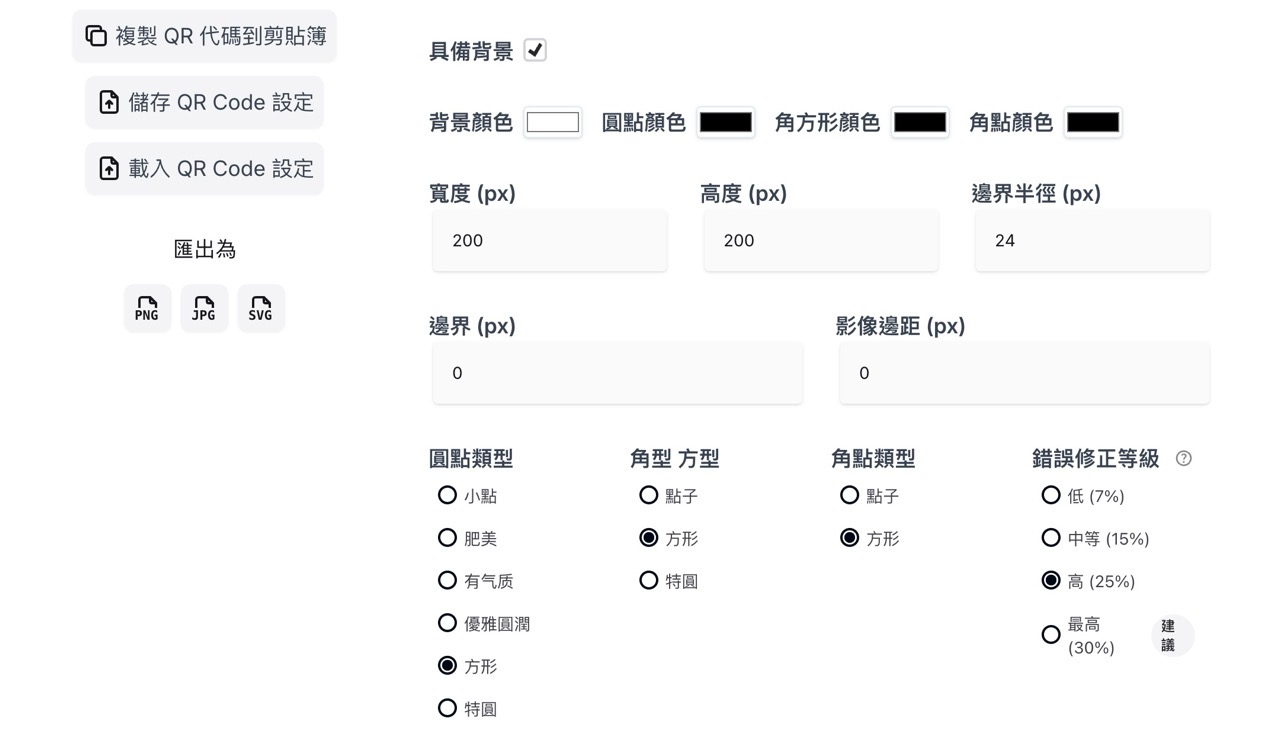
Task: Copy QR code to clipboard button
Action: 205,36
